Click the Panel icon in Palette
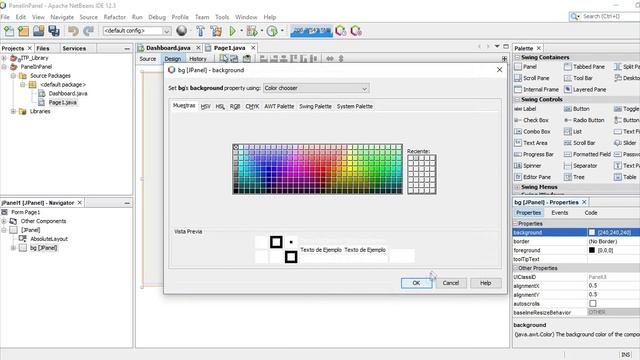Viewport: 640px width, 360px height. pyautogui.click(x=518, y=67)
